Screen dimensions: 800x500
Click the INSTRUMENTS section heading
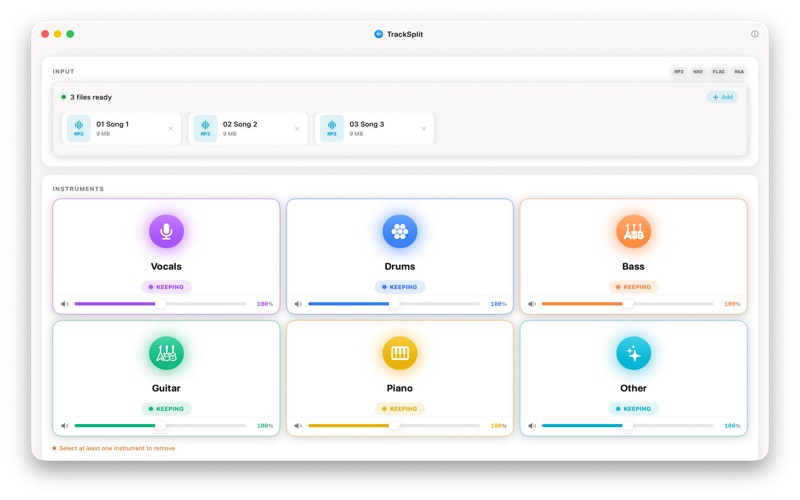coord(78,189)
